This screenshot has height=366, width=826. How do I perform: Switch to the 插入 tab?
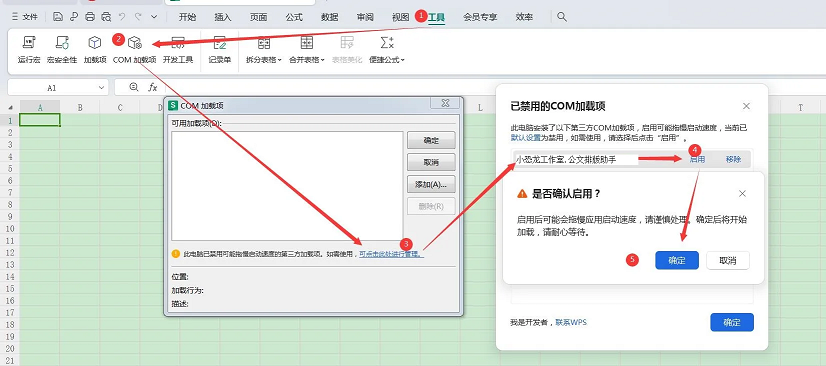pyautogui.click(x=223, y=17)
